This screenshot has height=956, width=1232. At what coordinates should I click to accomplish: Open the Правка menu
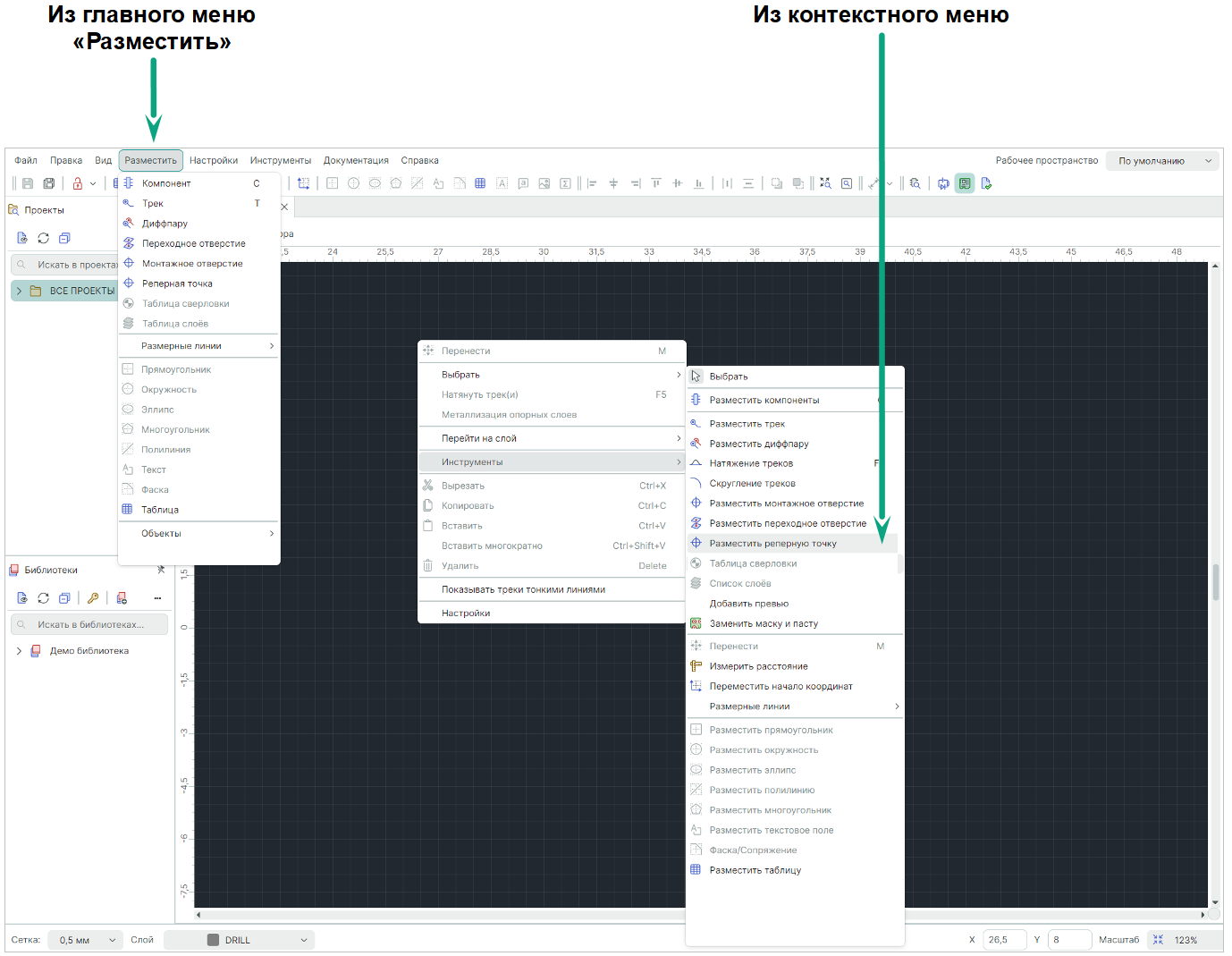tap(66, 161)
